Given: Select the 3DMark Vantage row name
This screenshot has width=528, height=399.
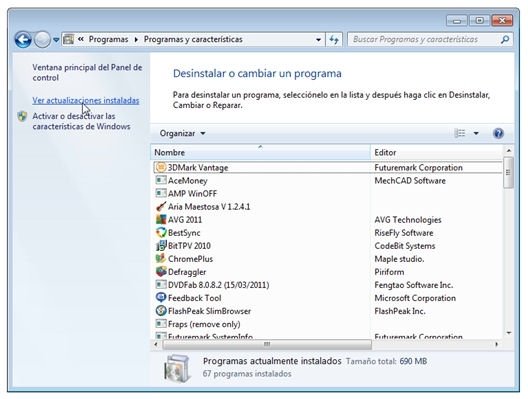Looking at the screenshot, I should coord(198,167).
